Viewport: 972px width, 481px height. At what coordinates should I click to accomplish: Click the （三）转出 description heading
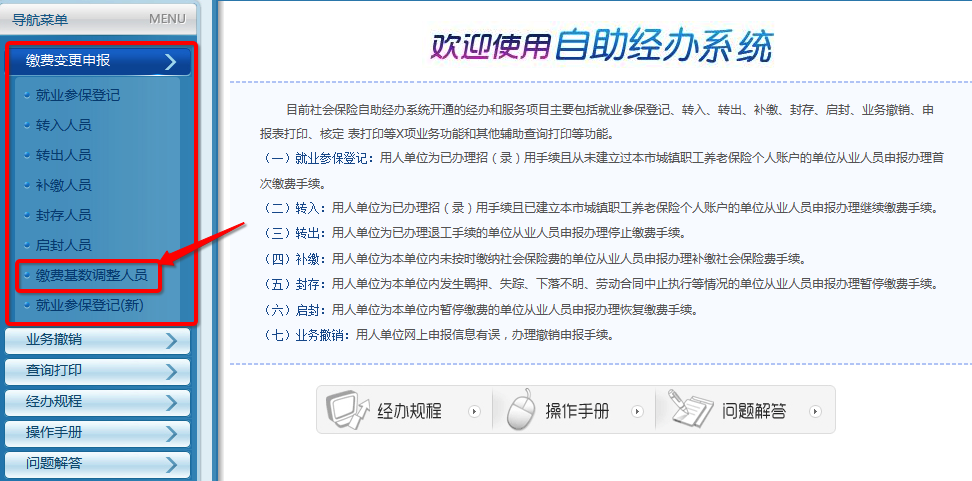pyautogui.click(x=294, y=233)
